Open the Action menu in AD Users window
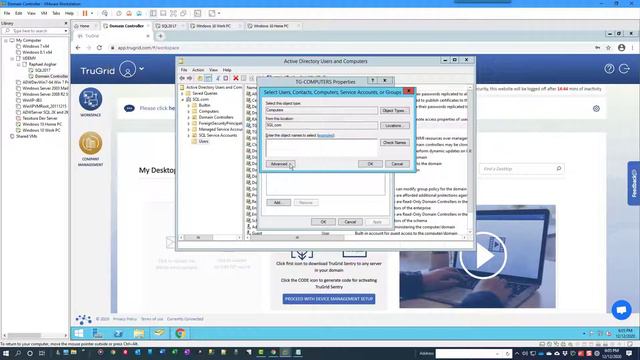The image size is (640, 360). point(198,70)
